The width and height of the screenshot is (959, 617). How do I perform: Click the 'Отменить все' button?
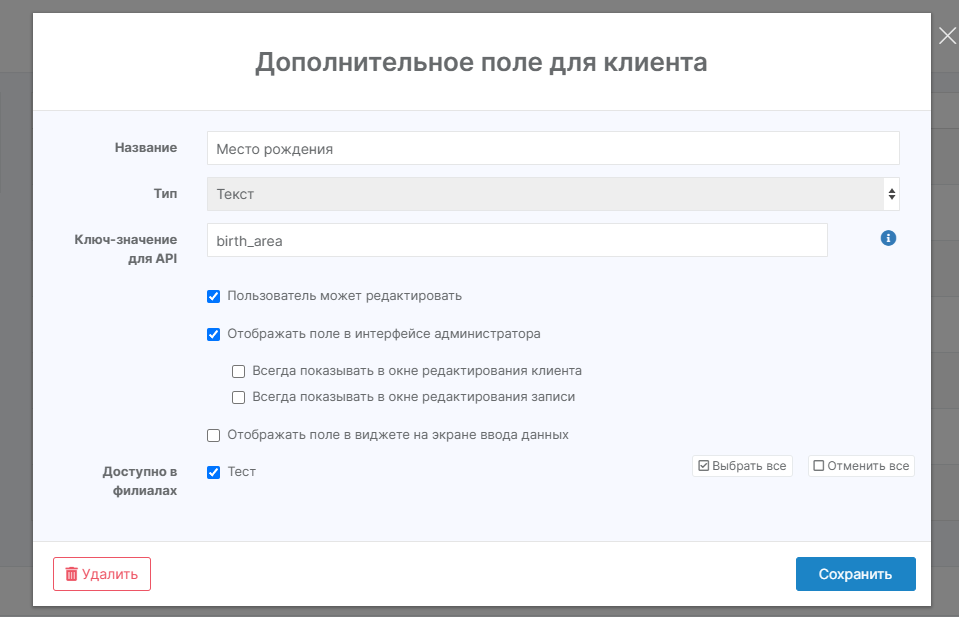861,466
